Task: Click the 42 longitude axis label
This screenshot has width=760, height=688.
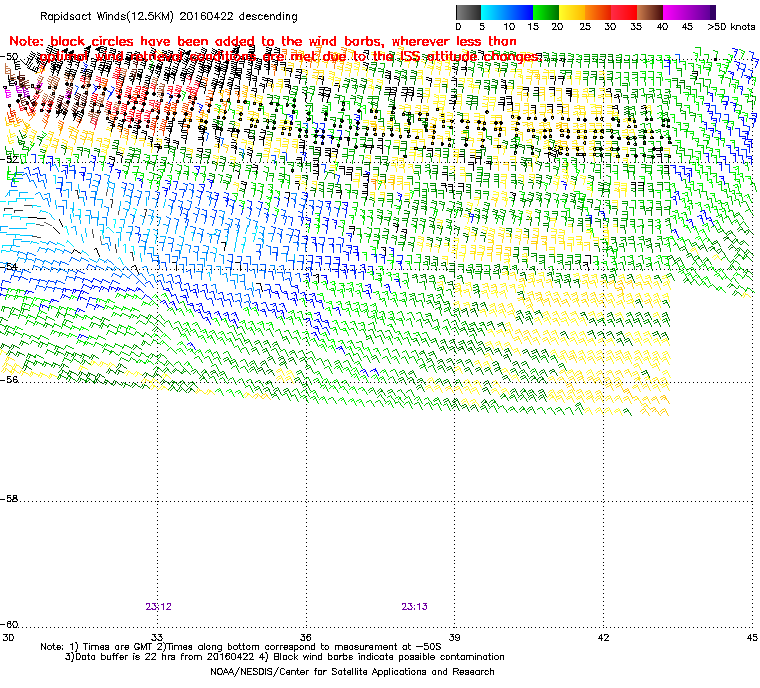Action: (x=603, y=638)
